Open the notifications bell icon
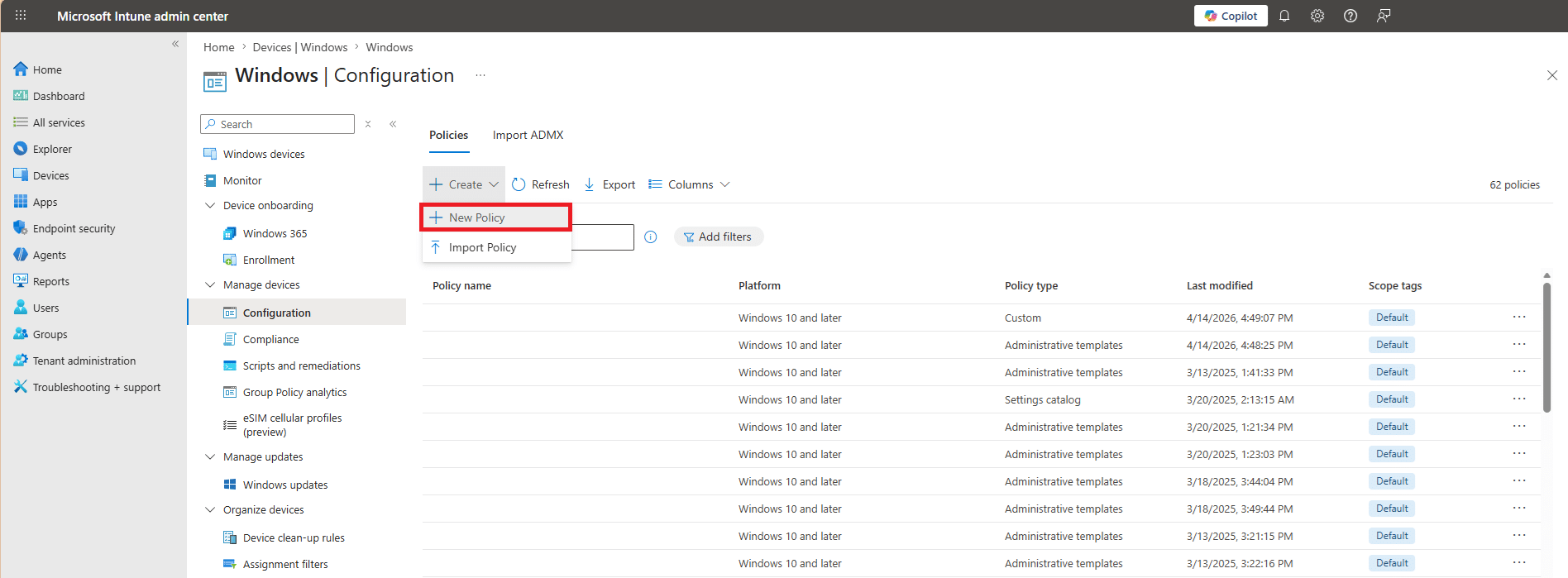This screenshot has width=1568, height=578. pos(1284,16)
